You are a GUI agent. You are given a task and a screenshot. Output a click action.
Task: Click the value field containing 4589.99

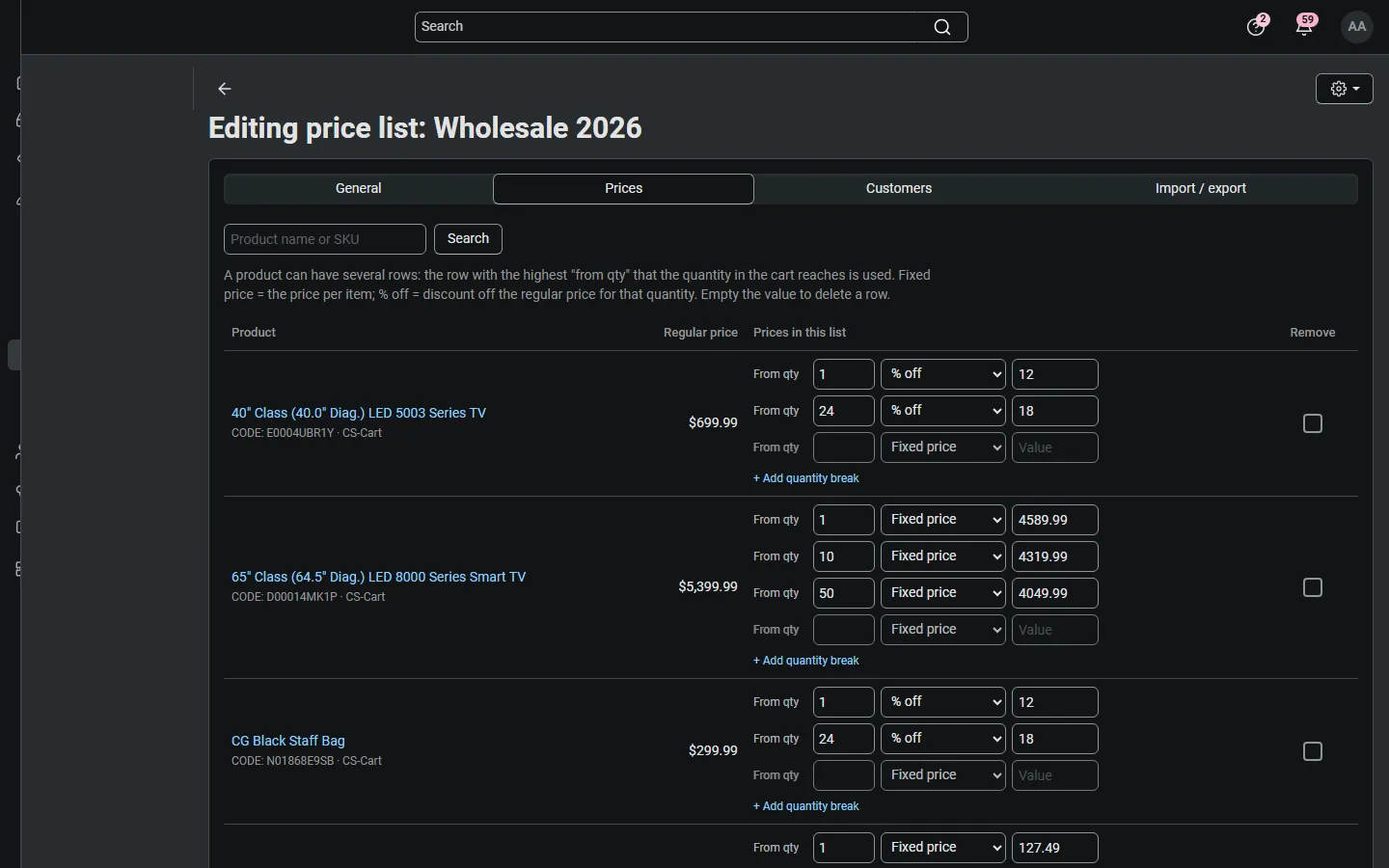(1055, 520)
